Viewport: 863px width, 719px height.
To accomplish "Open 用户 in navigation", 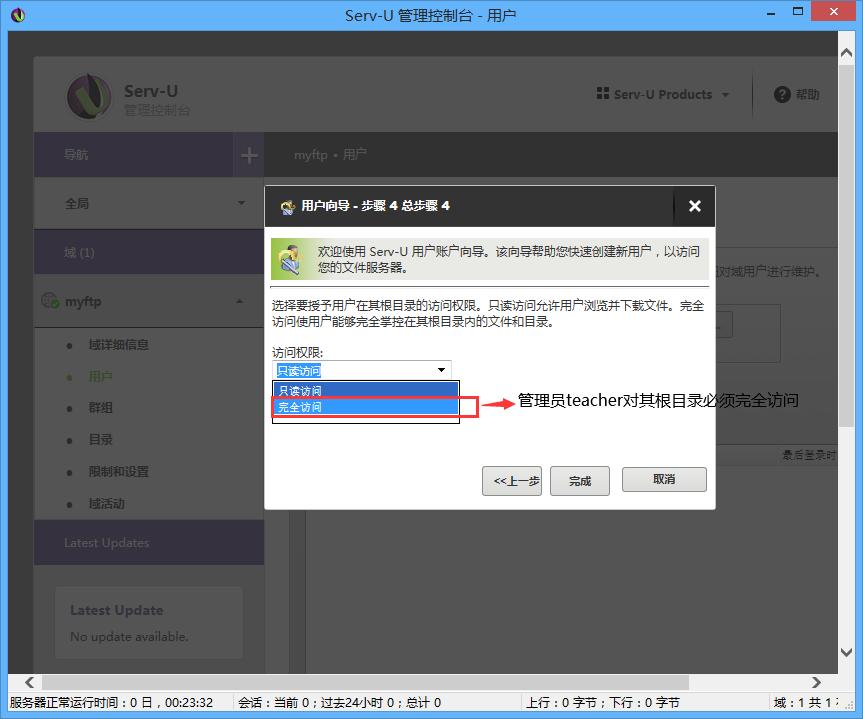I will pyautogui.click(x=100, y=377).
